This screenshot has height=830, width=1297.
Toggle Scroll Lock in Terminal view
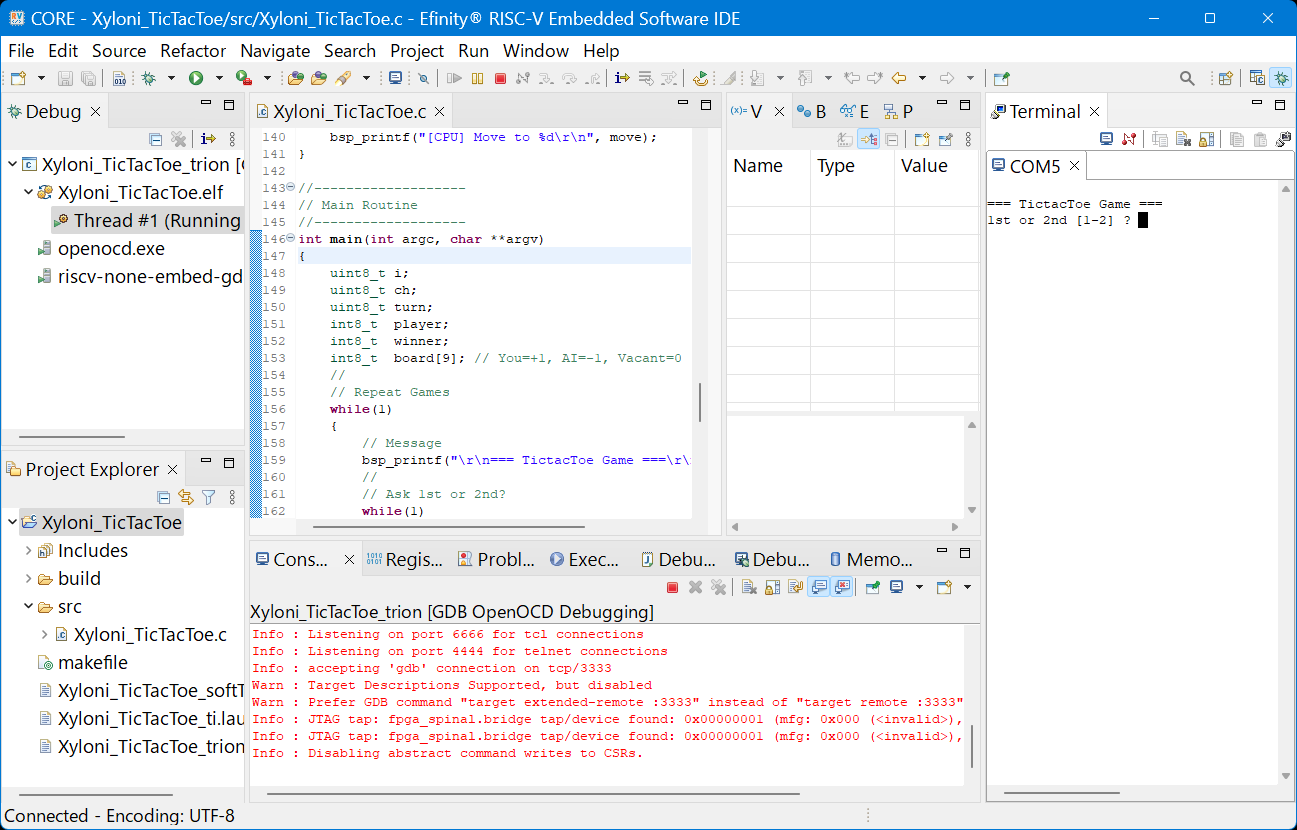tap(1206, 139)
